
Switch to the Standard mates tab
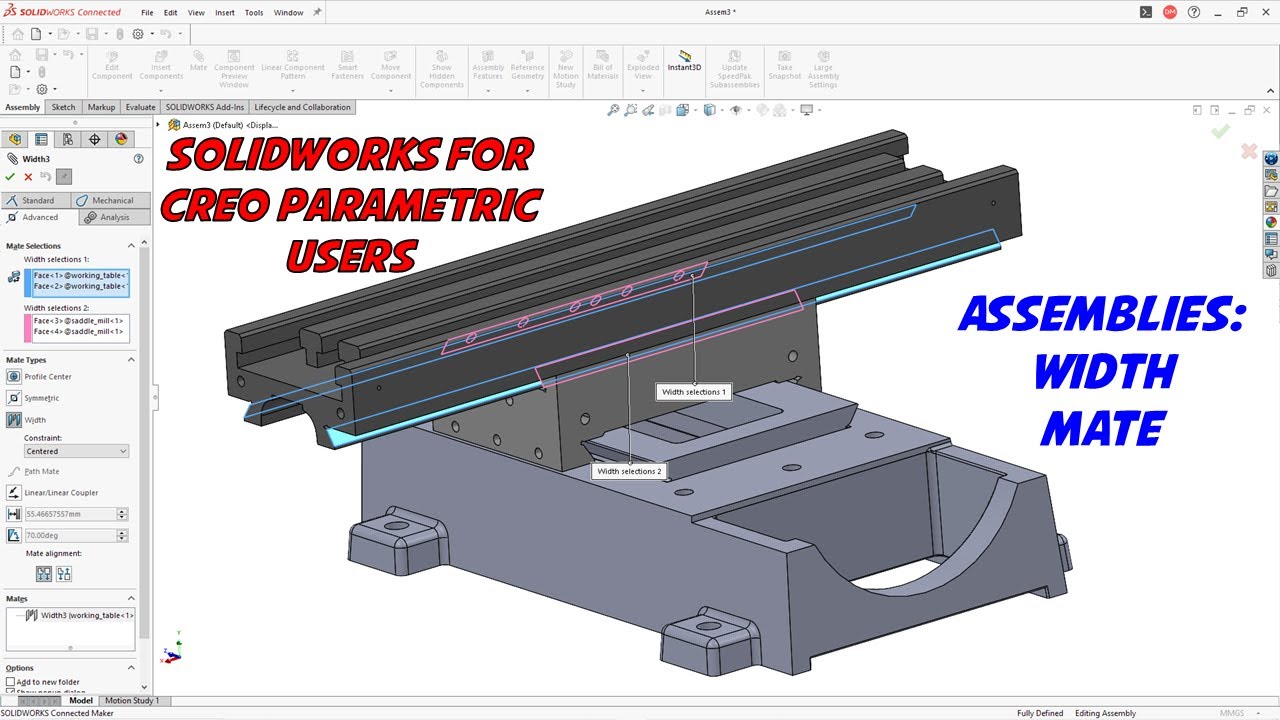[x=37, y=200]
